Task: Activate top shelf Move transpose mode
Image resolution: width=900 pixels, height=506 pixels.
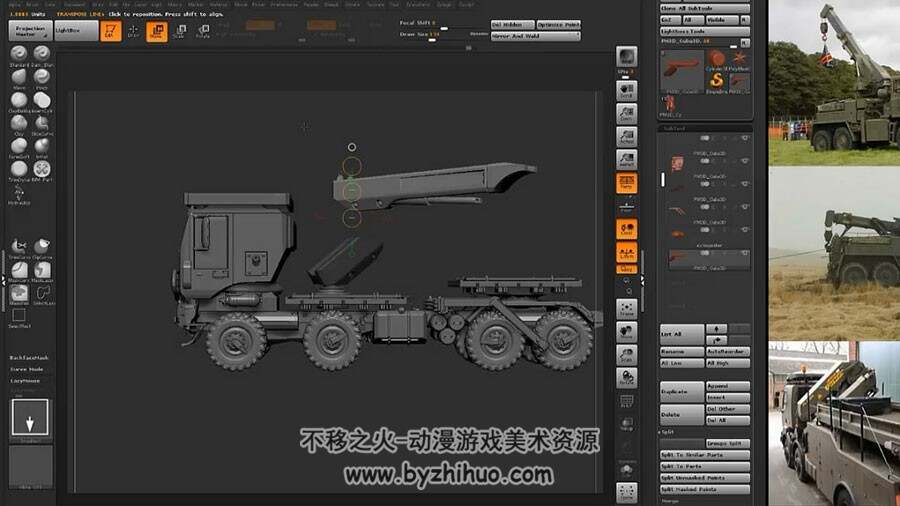Action: pos(156,30)
